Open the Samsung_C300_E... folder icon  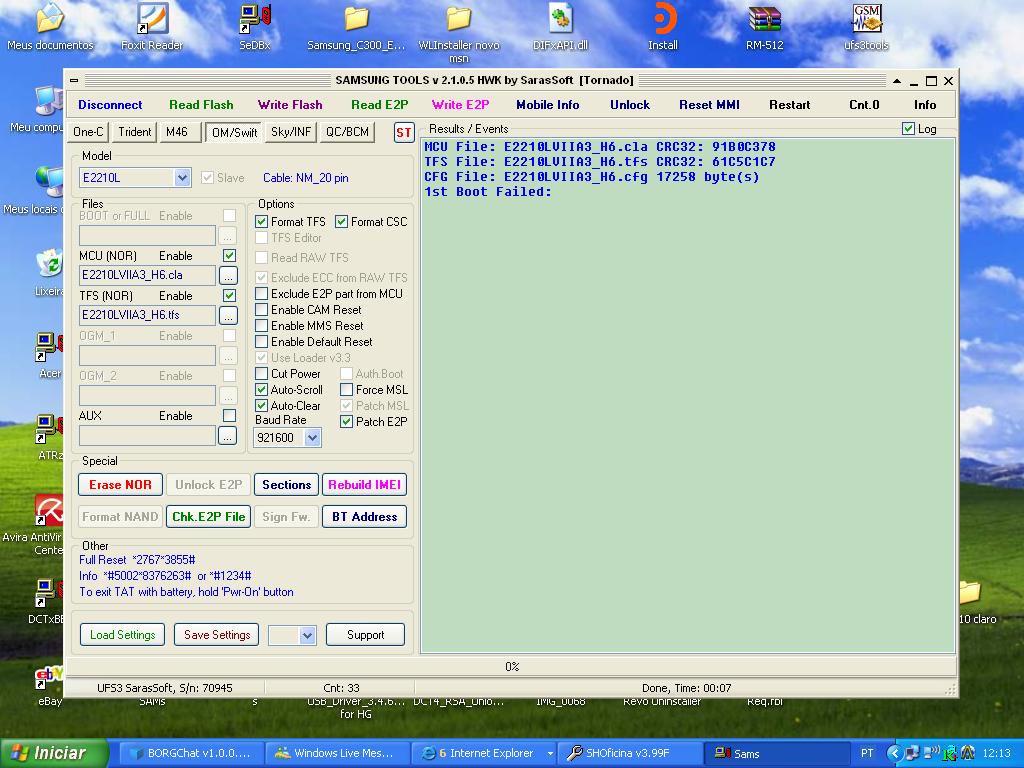[x=356, y=26]
